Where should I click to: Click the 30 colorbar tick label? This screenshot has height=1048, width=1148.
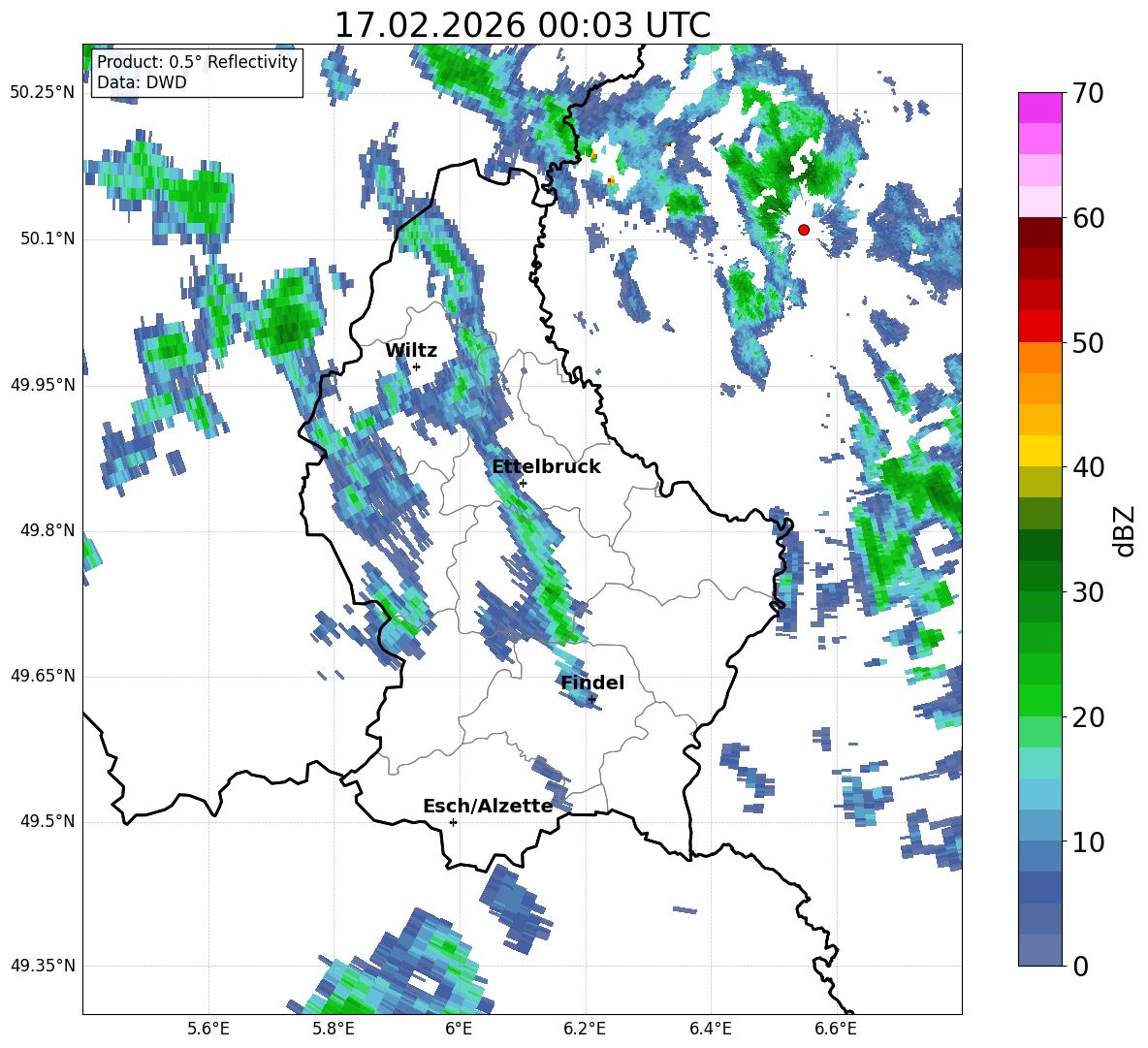coord(1088,591)
